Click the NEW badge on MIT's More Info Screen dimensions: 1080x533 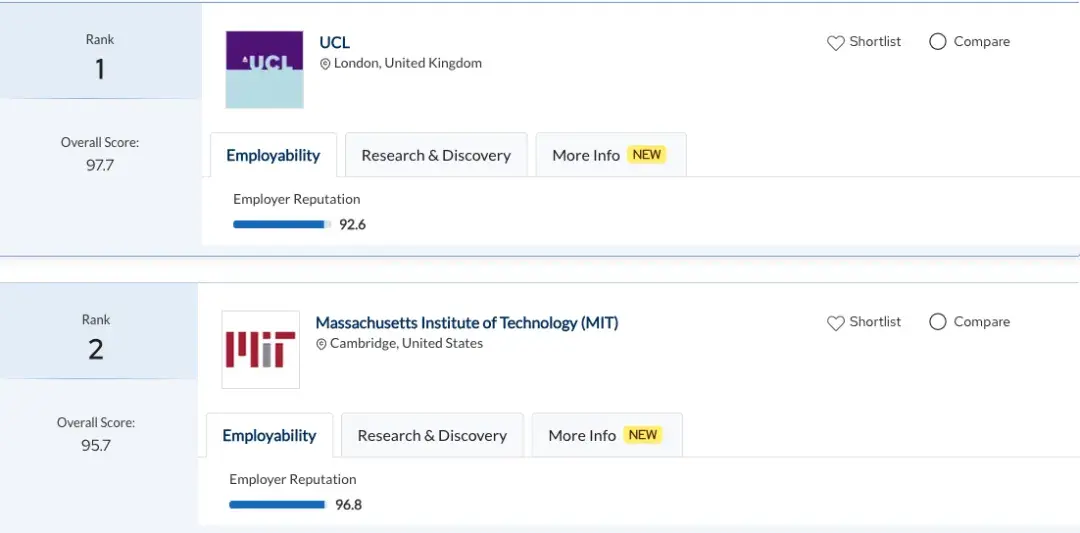643,435
